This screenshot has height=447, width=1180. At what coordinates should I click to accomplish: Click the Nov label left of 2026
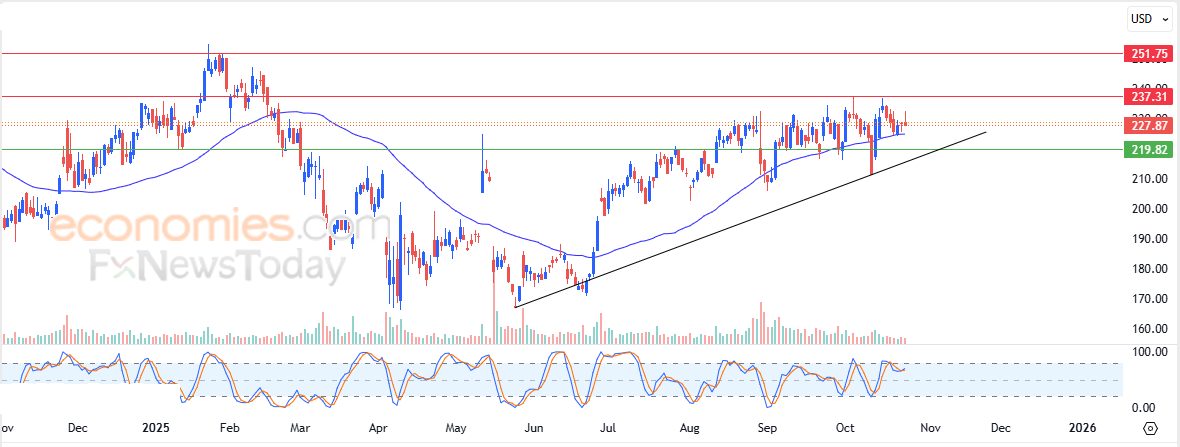click(930, 428)
